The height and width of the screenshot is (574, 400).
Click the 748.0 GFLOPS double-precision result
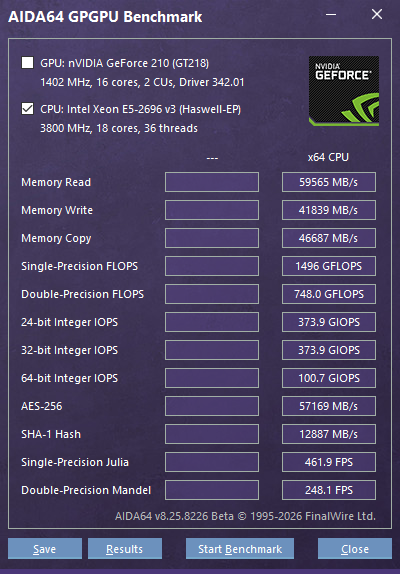tap(329, 294)
